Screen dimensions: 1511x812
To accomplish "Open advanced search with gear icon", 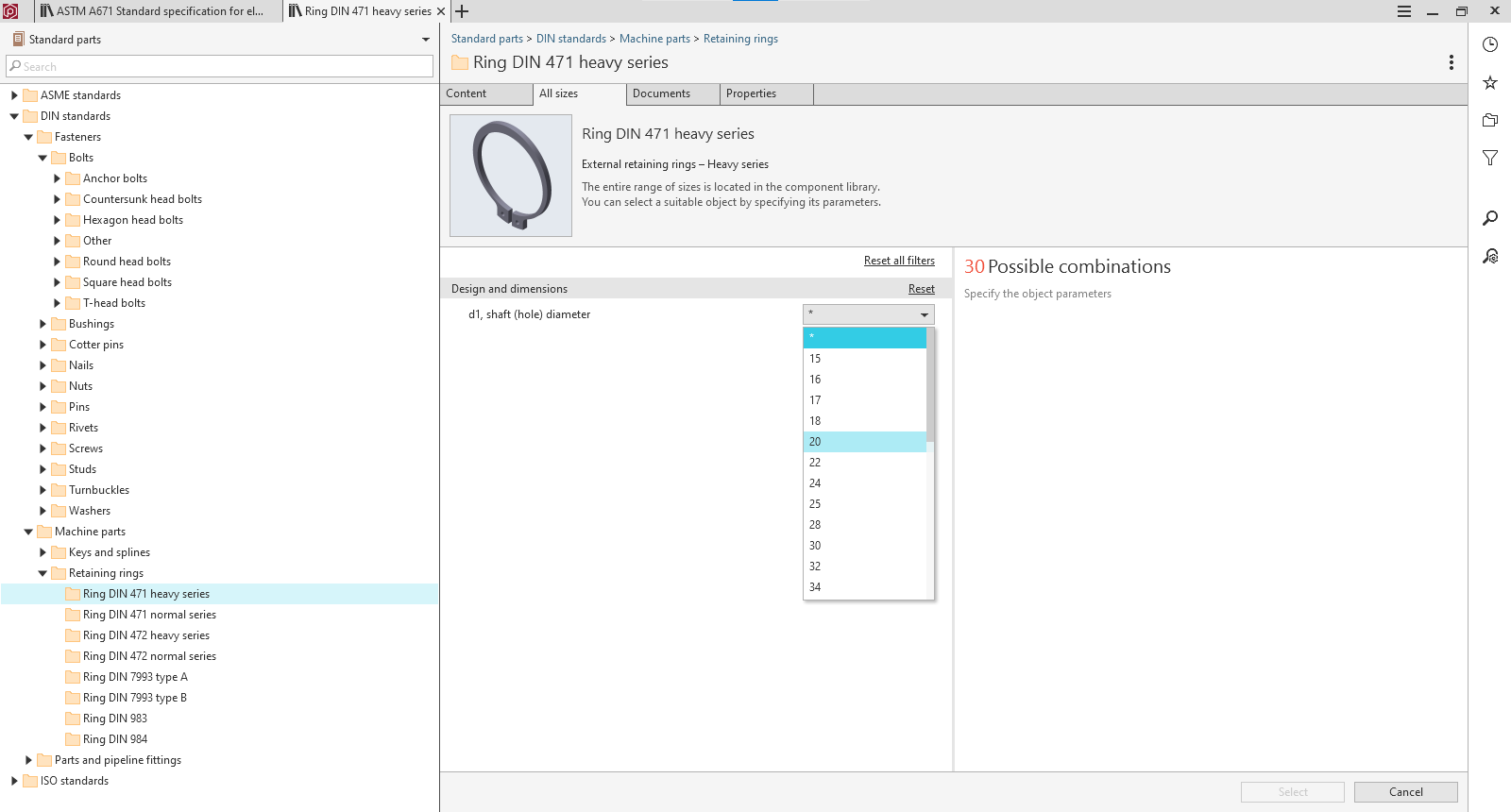I will click(x=1490, y=256).
